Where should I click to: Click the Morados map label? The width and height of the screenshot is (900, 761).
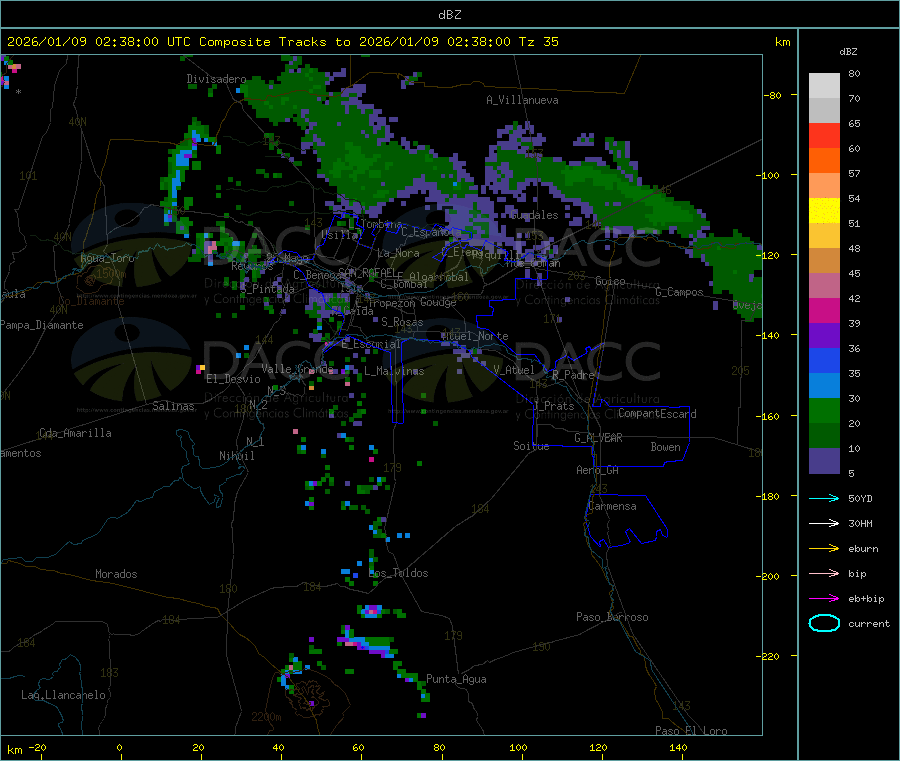pos(116,574)
